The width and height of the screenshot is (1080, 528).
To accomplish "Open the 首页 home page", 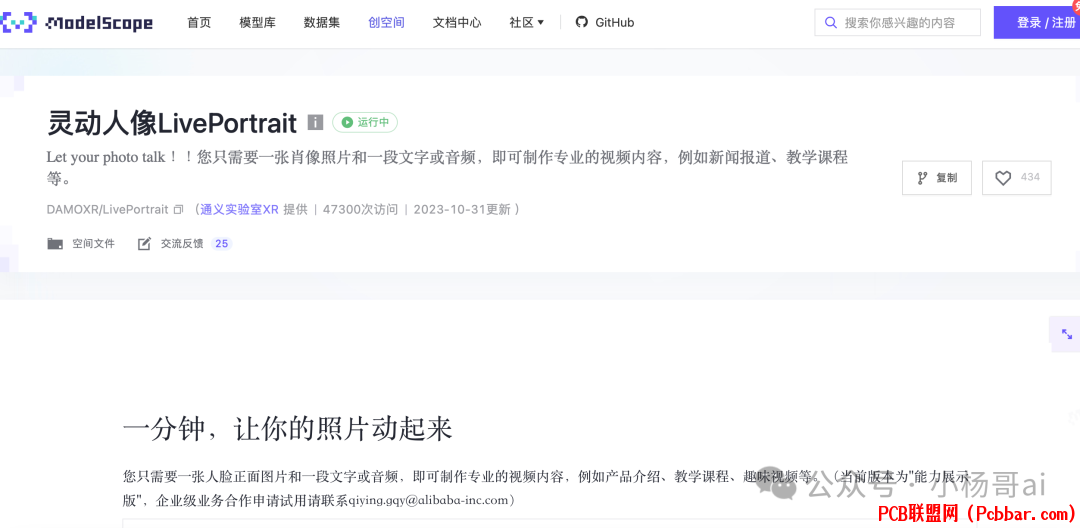I will (199, 23).
